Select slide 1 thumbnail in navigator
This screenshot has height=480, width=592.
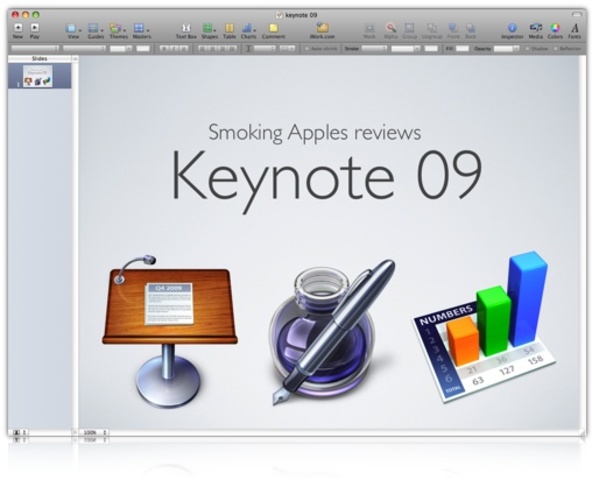pos(37,76)
